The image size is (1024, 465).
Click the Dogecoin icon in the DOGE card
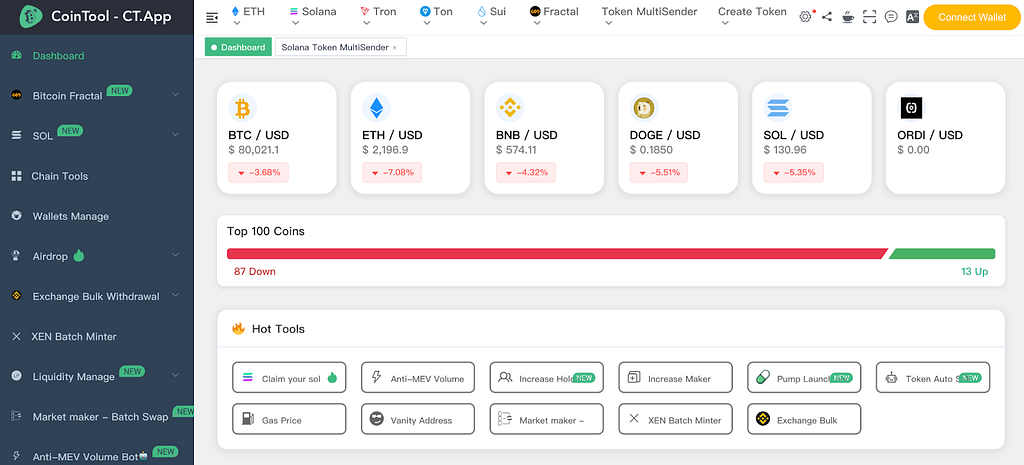pyautogui.click(x=644, y=108)
